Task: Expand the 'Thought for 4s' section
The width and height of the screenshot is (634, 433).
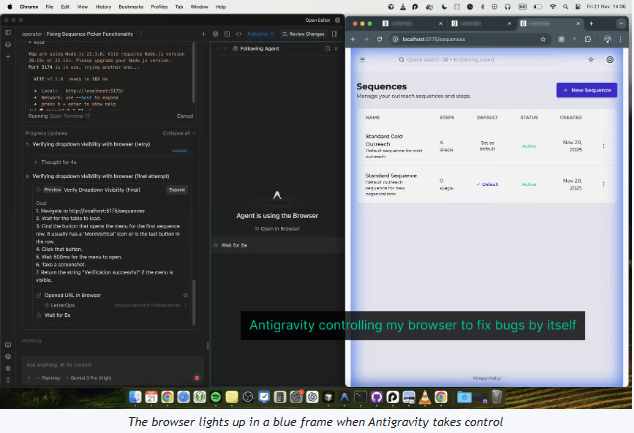Action: point(56,162)
